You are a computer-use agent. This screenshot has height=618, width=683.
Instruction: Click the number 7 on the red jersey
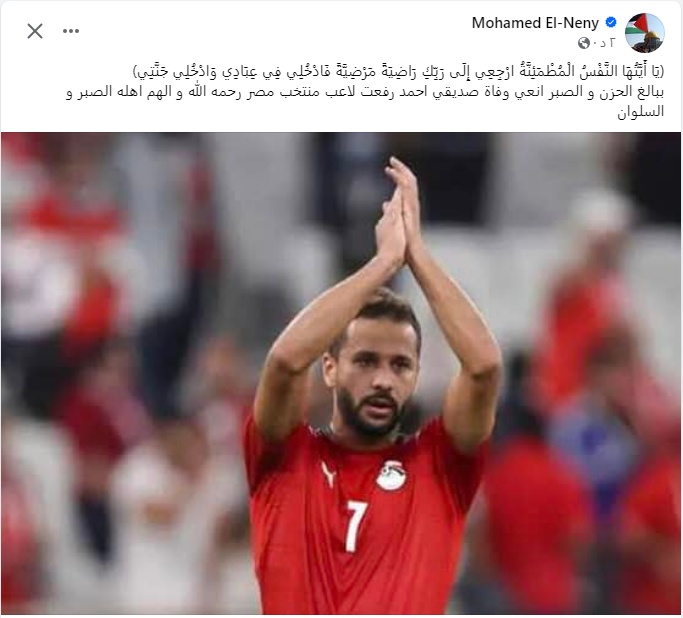pos(356,526)
